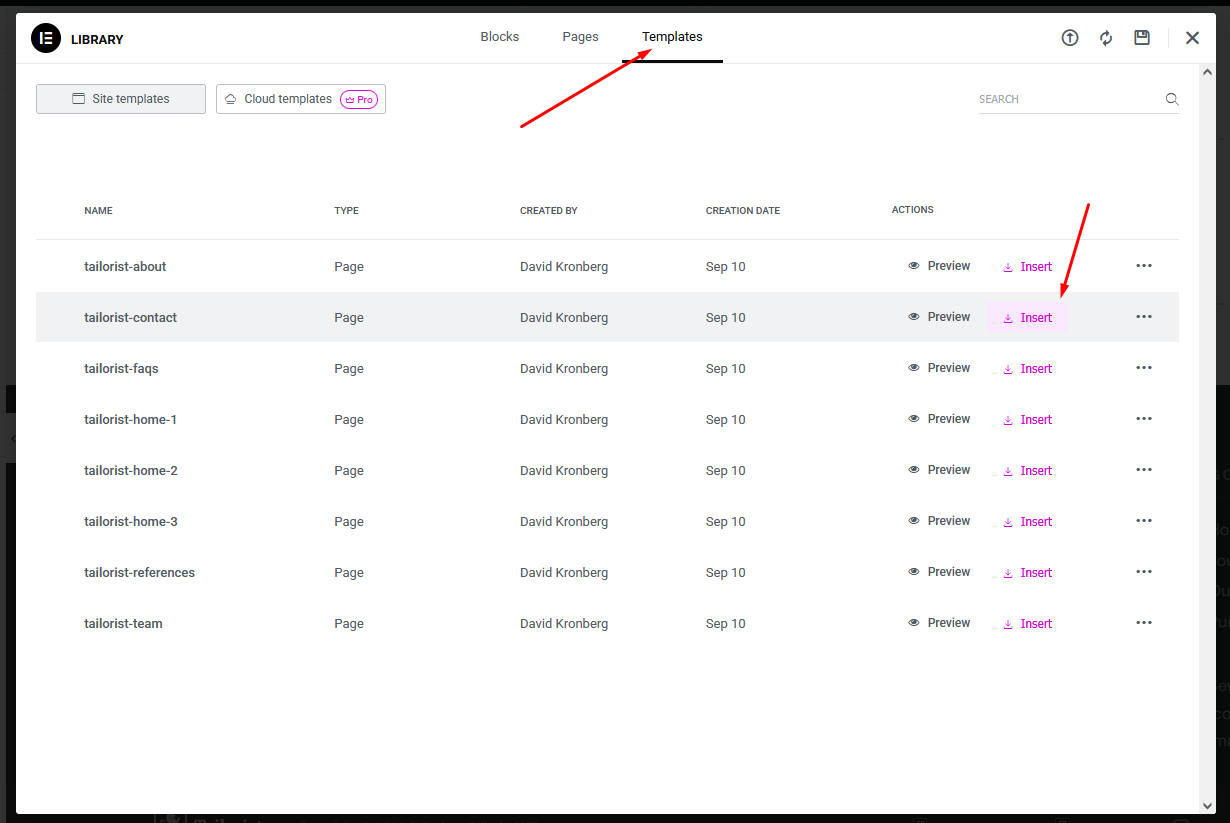Show Cloud templates

coord(301,99)
